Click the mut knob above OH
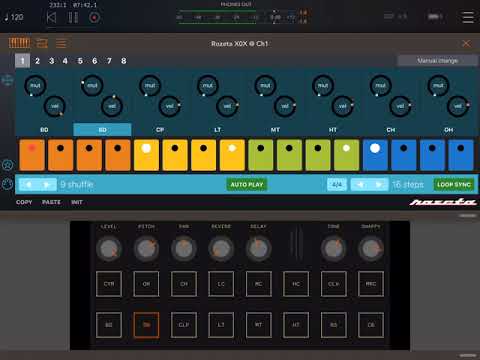Viewport: 480px width, 360px height. click(x=438, y=86)
